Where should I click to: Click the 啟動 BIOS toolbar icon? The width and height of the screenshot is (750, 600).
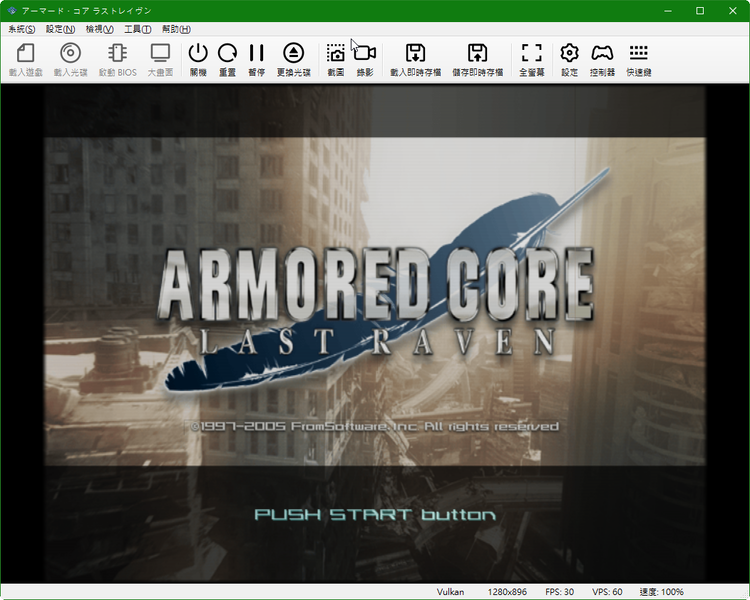(118, 59)
